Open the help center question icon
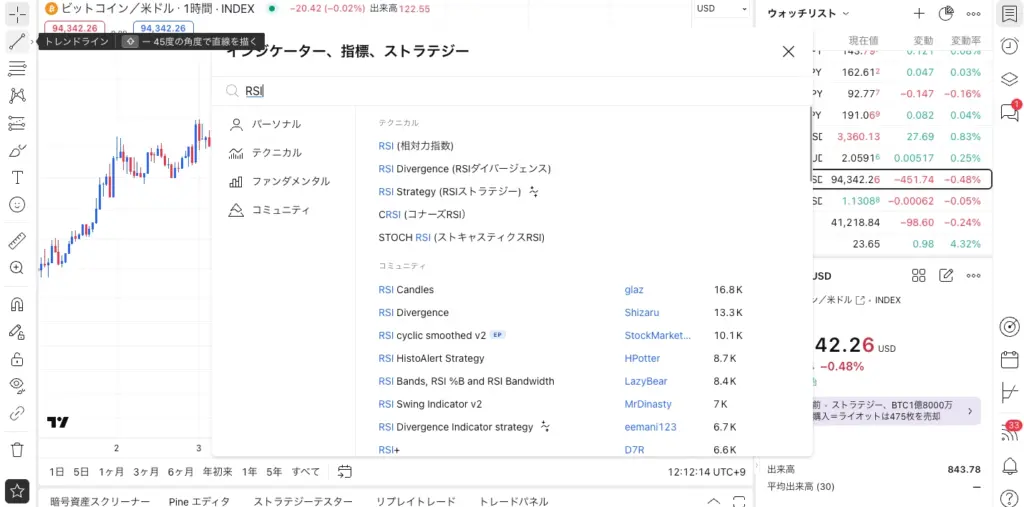1024x507 pixels. [1009, 498]
